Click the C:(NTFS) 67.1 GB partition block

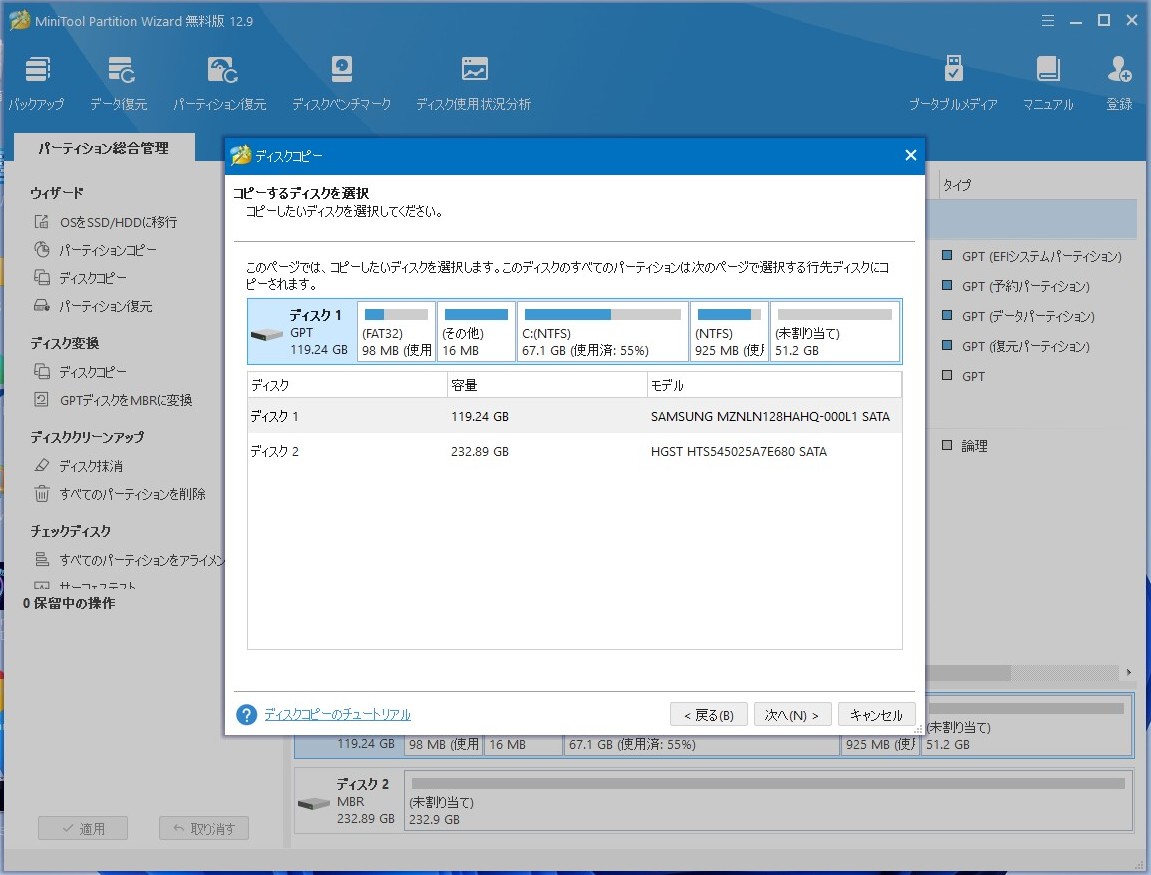[x=602, y=332]
